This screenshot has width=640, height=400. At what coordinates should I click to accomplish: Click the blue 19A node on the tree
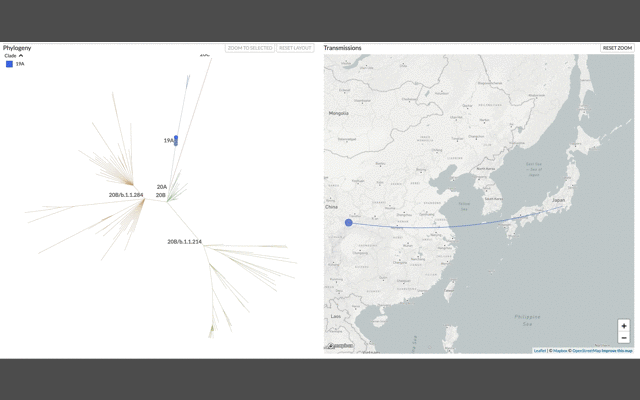click(x=176, y=141)
